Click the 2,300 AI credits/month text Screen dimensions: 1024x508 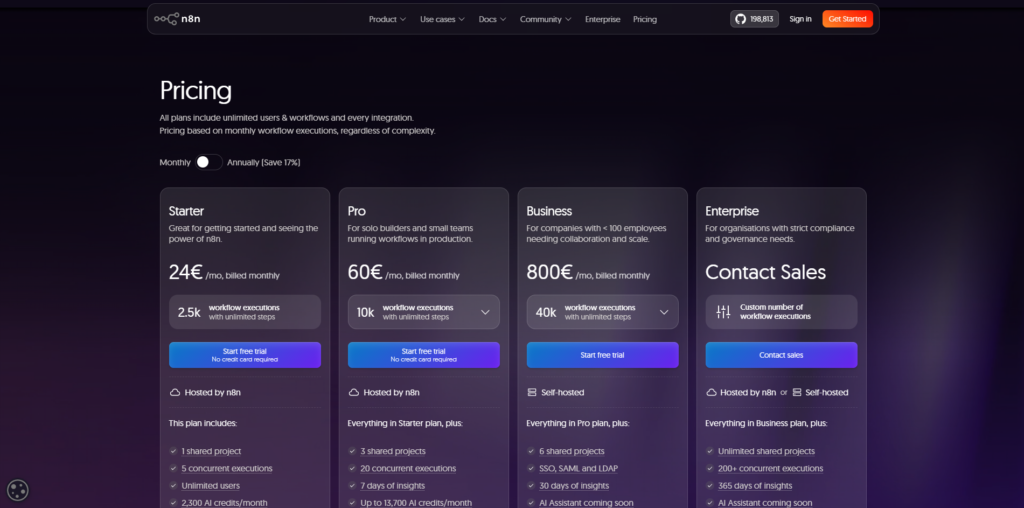[x=224, y=503]
